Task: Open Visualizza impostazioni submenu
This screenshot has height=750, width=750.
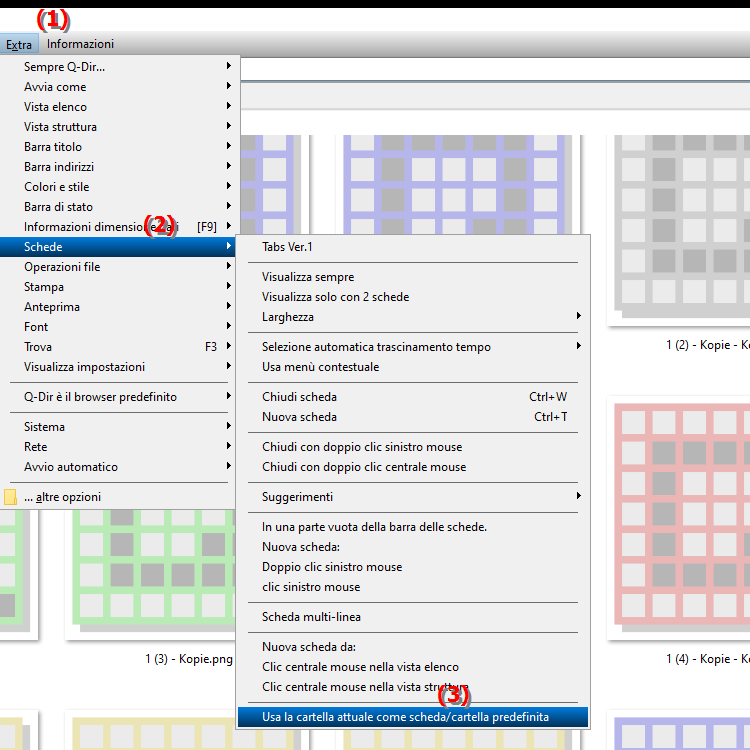Action: [118, 367]
